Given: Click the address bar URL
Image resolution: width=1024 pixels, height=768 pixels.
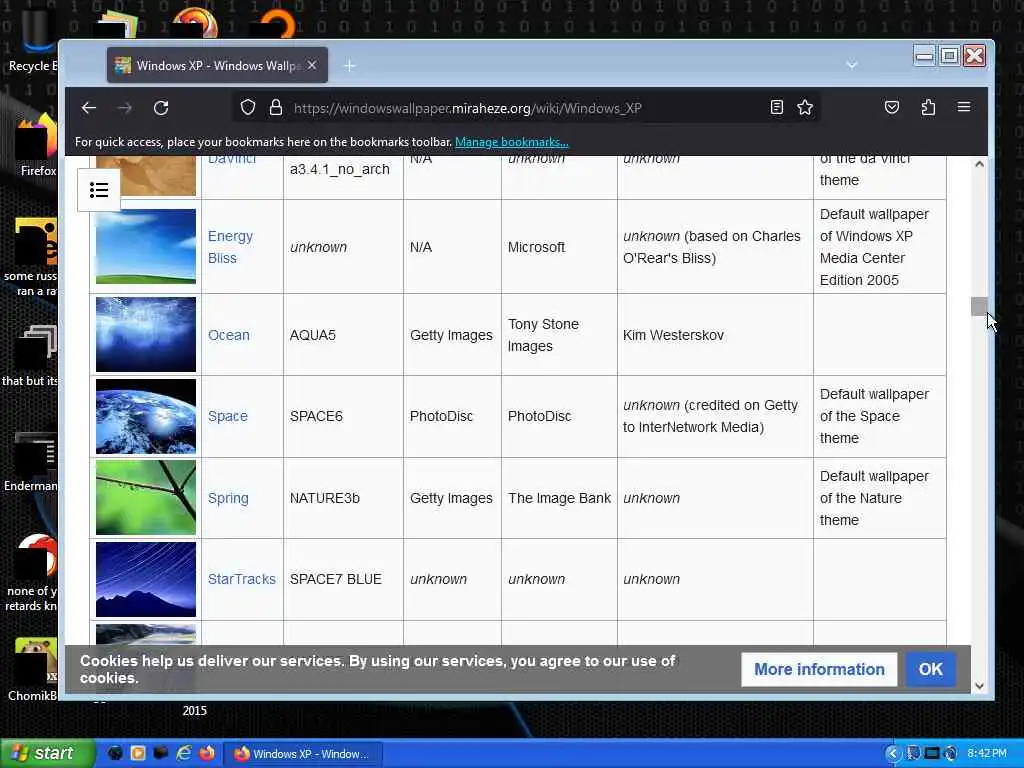Looking at the screenshot, I should click(468, 108).
